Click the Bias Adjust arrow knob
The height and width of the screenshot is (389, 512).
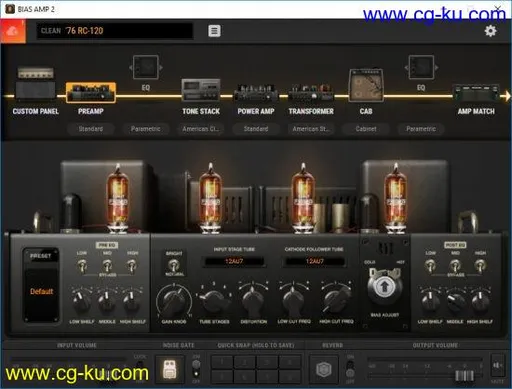pos(384,287)
